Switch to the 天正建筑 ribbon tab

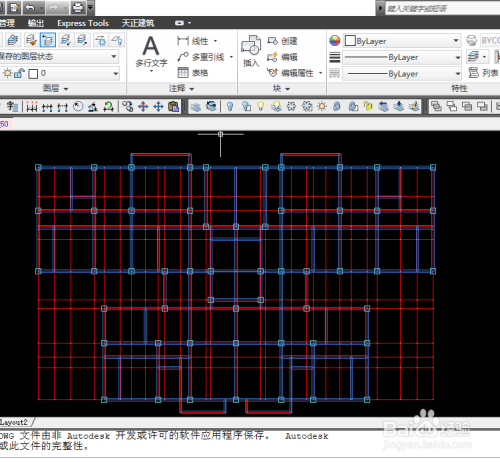[x=138, y=23]
